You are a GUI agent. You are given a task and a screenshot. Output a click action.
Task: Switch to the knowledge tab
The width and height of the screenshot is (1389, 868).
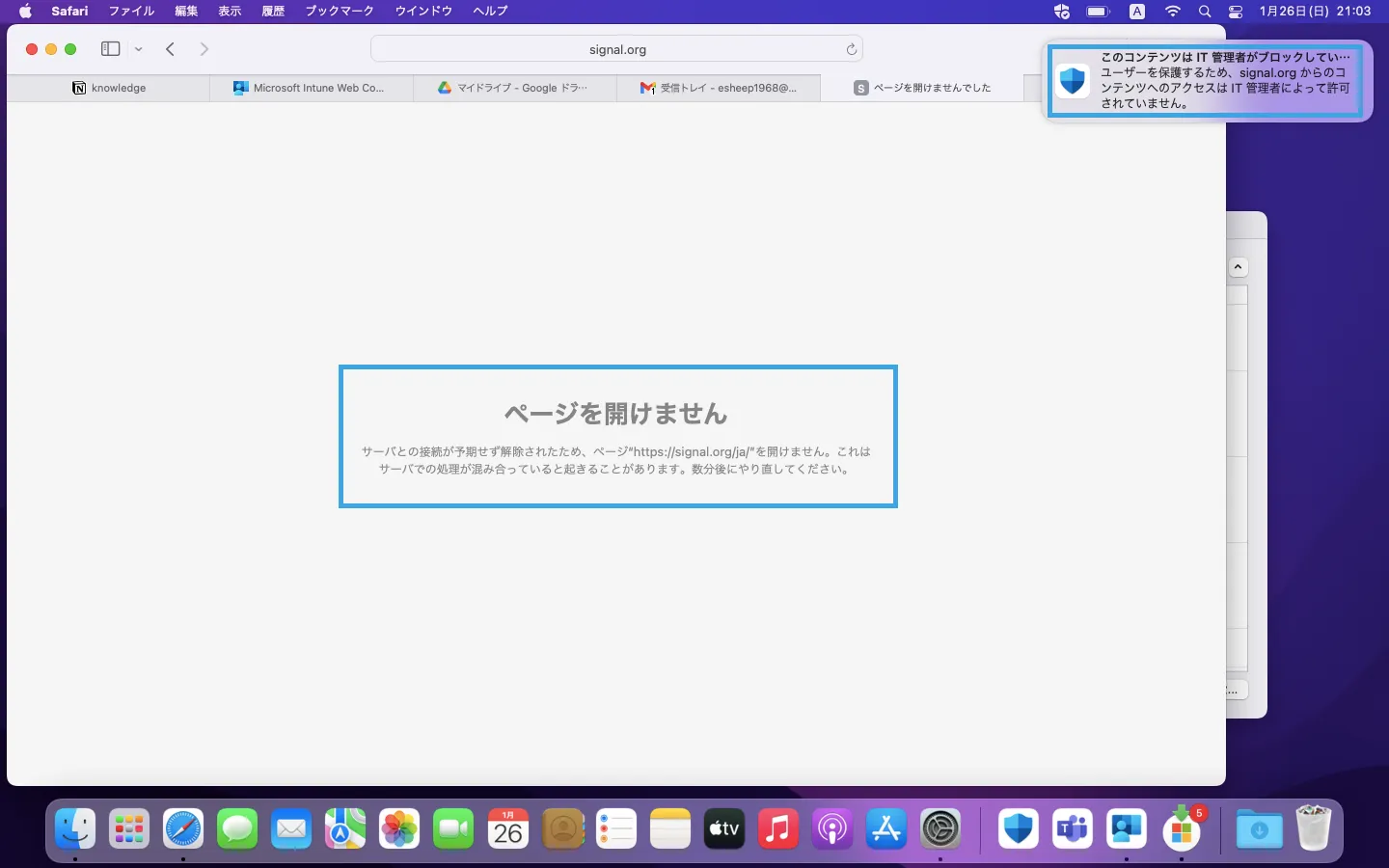point(109,88)
